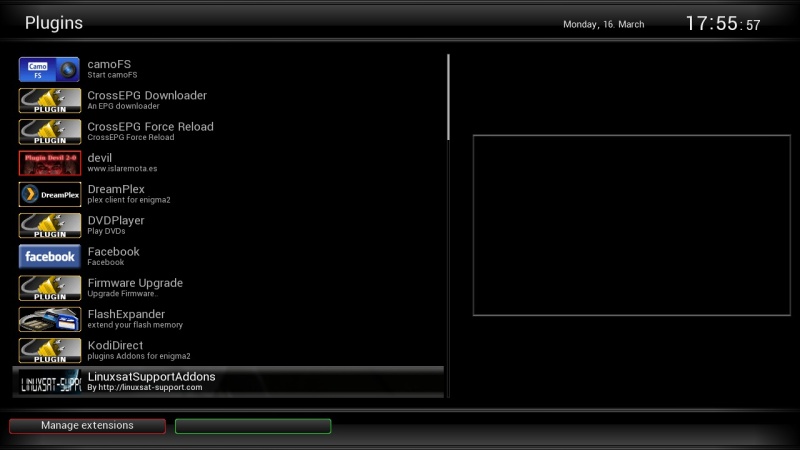The width and height of the screenshot is (800, 450).
Task: Open the camoFS plugin icon
Action: [x=49, y=69]
